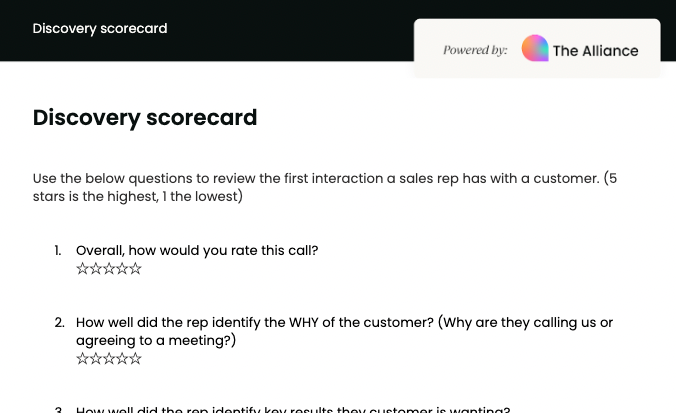Give the overall call four stars
Image resolution: width=676 pixels, height=413 pixels.
(122, 269)
